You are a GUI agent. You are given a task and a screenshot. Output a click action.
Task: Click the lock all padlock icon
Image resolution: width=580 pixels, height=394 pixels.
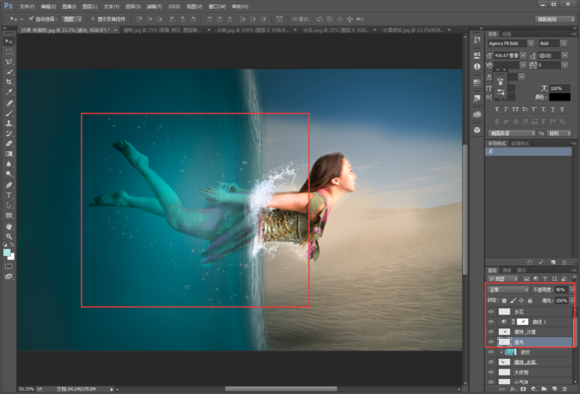point(530,300)
